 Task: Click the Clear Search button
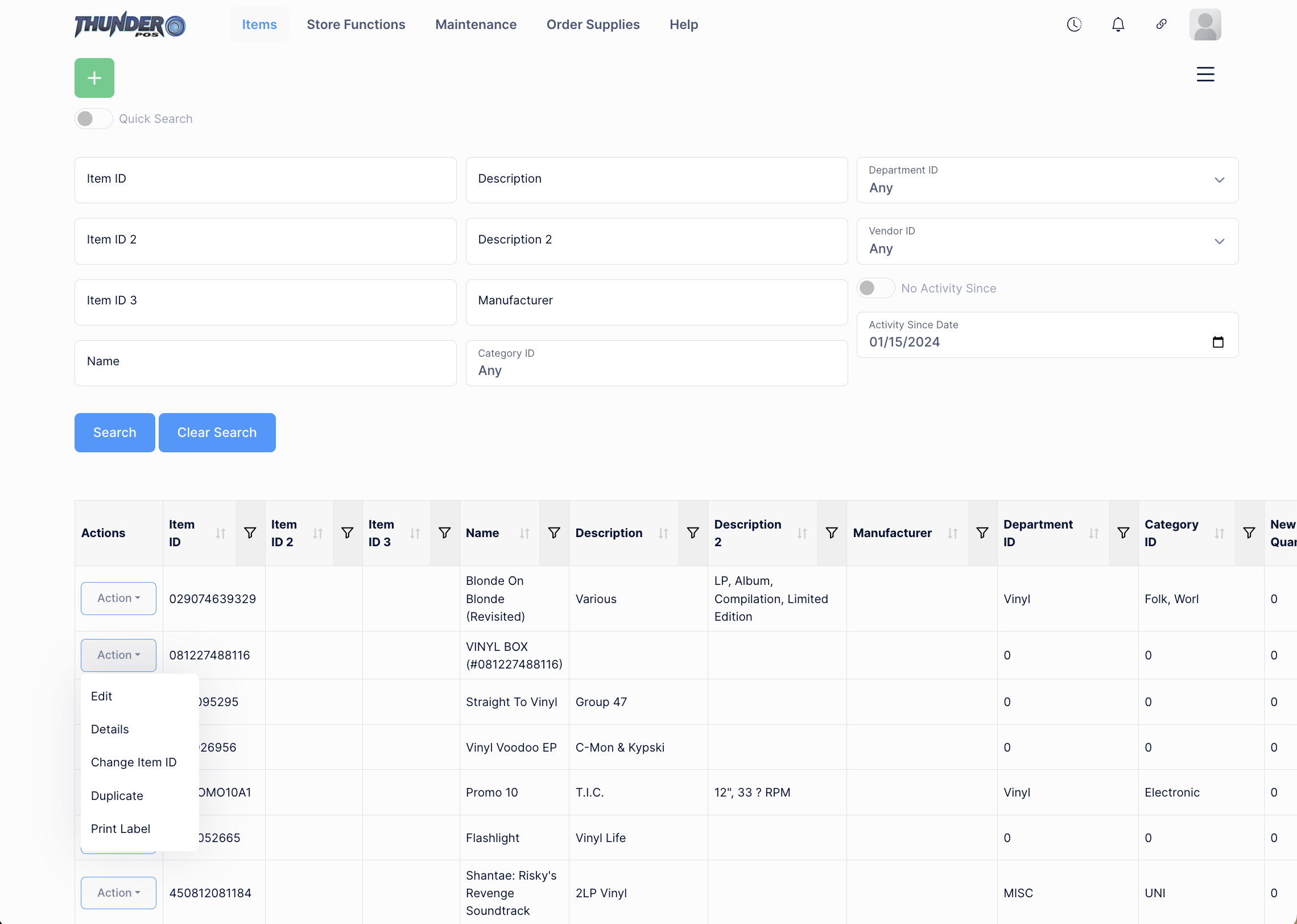pyautogui.click(x=217, y=432)
